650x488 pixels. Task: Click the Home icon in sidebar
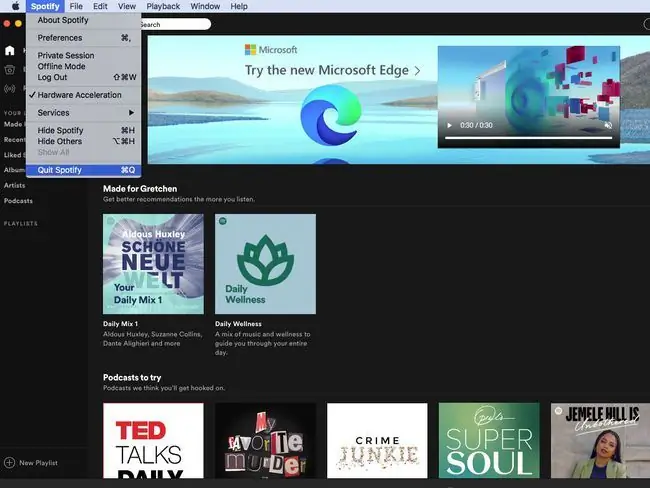click(10, 51)
